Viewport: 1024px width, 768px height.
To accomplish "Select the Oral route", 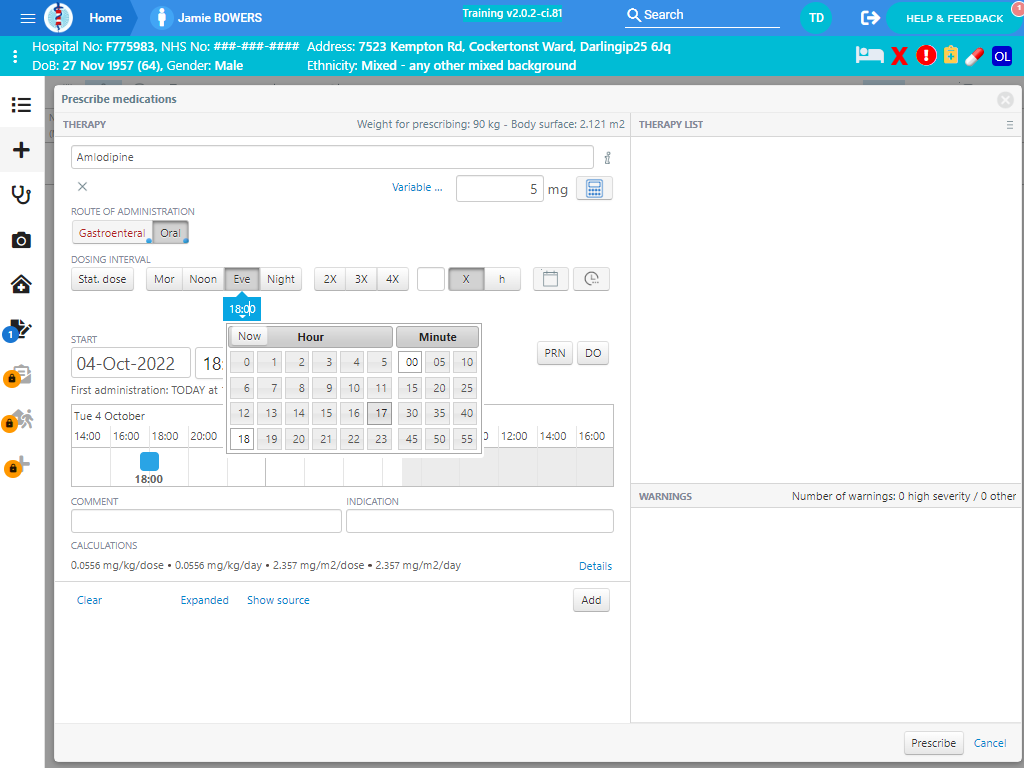I will [170, 233].
